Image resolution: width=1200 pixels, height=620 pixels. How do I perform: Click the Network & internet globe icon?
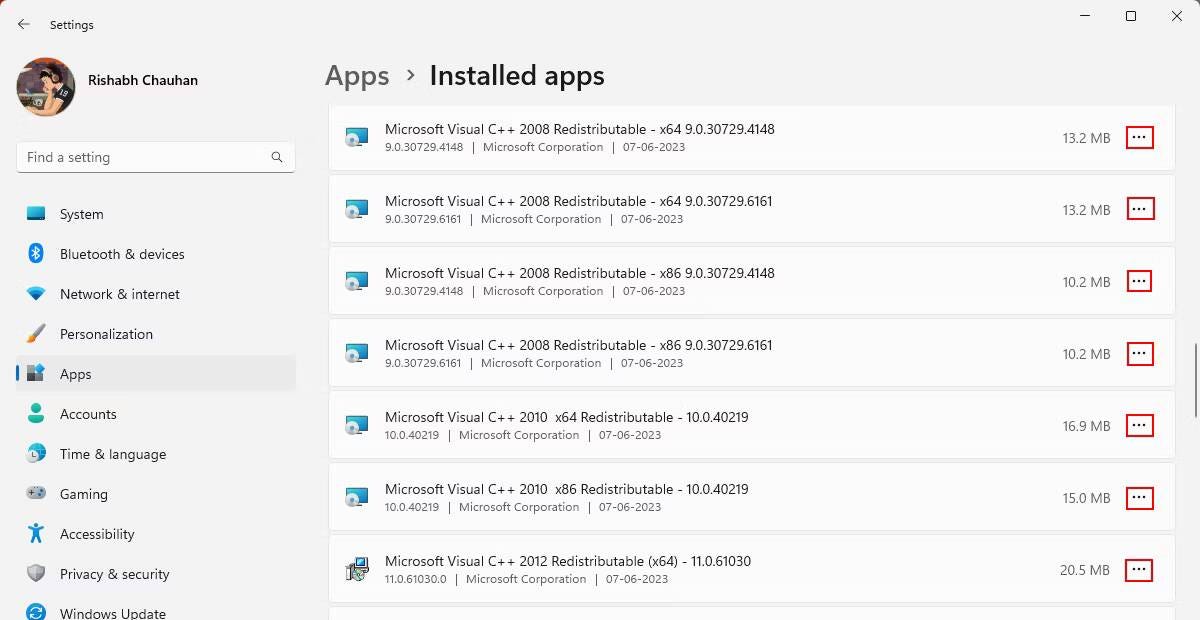pyautogui.click(x=36, y=294)
